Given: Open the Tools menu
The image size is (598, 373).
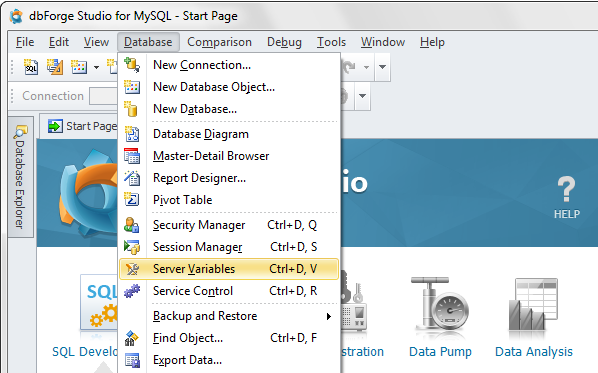Looking at the screenshot, I should [x=331, y=42].
